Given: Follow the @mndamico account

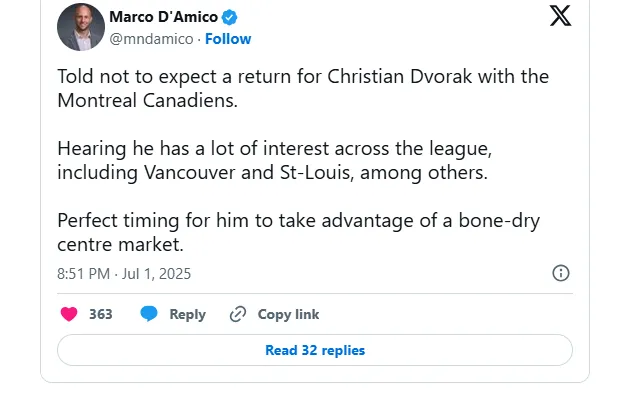Looking at the screenshot, I should pyautogui.click(x=228, y=39).
